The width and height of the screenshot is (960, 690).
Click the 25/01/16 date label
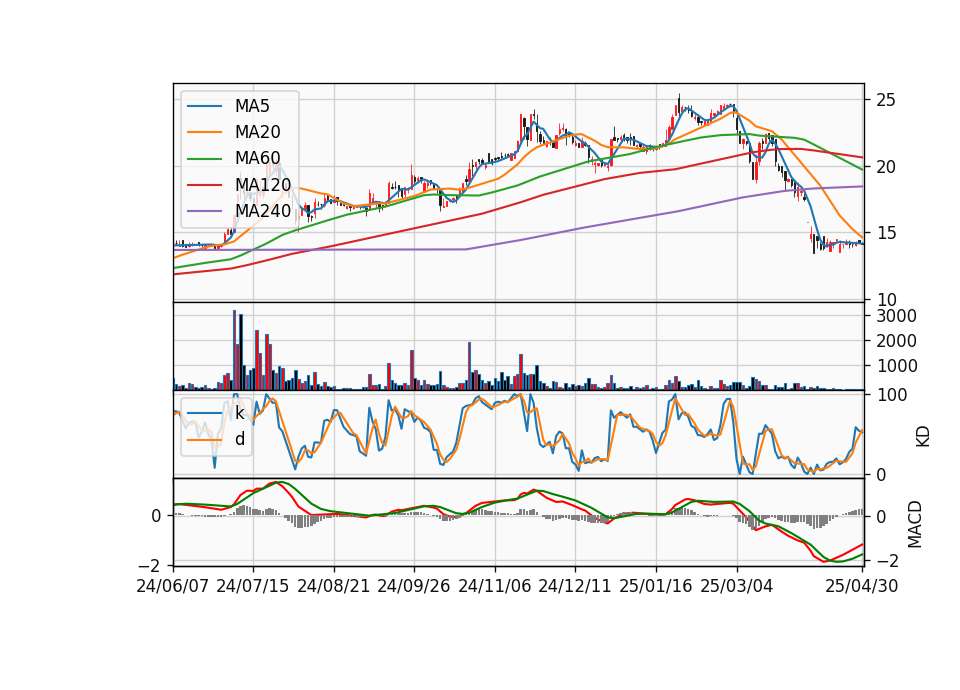pyautogui.click(x=656, y=587)
